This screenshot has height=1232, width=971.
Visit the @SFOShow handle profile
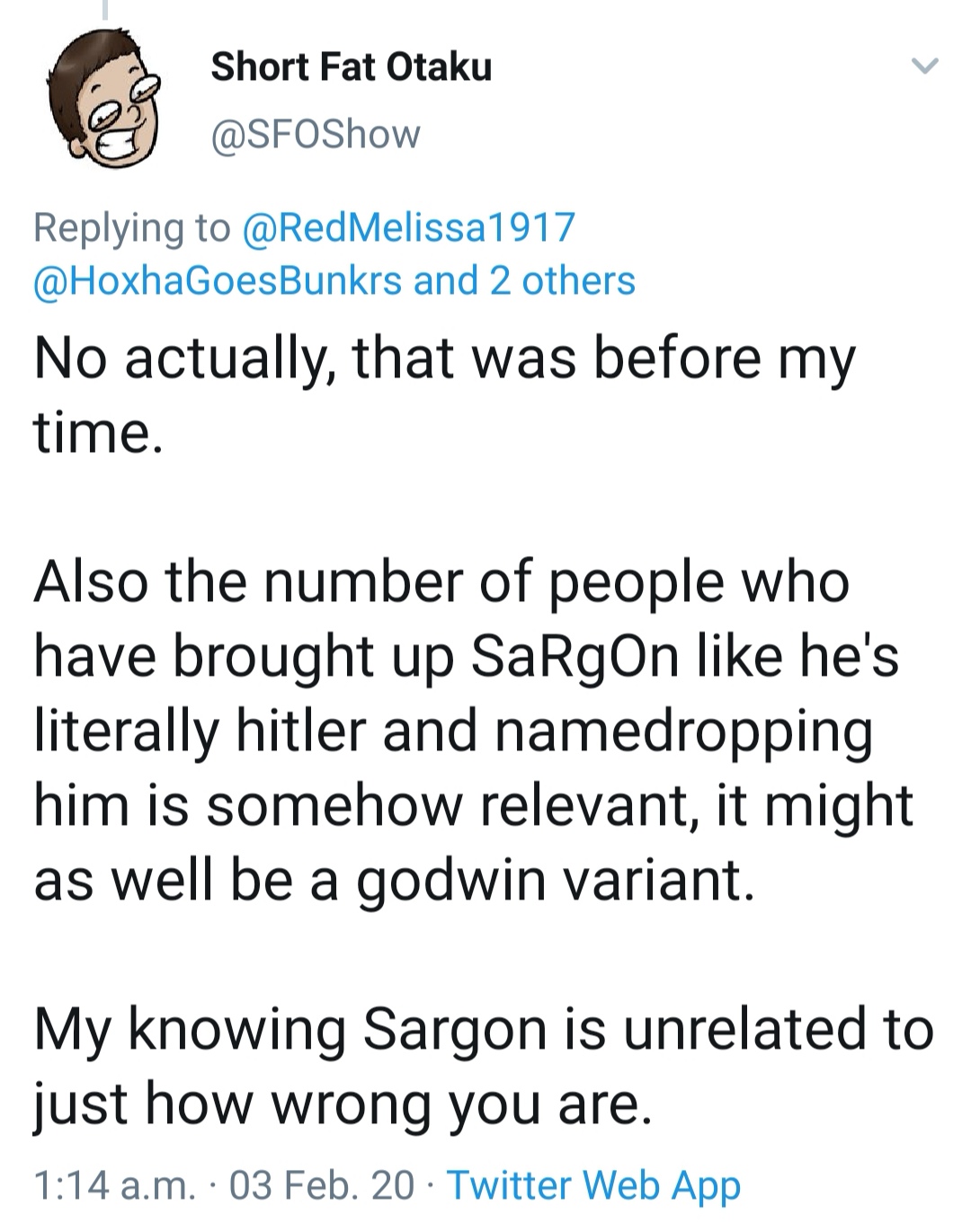point(315,135)
